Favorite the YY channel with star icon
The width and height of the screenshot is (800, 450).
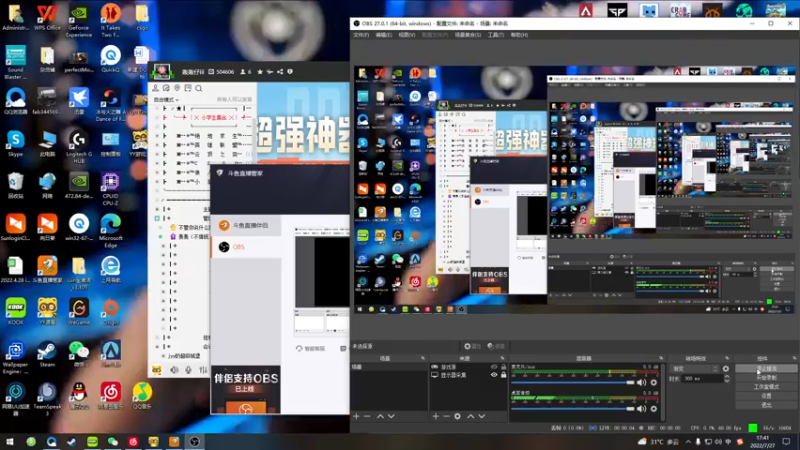pos(260,72)
